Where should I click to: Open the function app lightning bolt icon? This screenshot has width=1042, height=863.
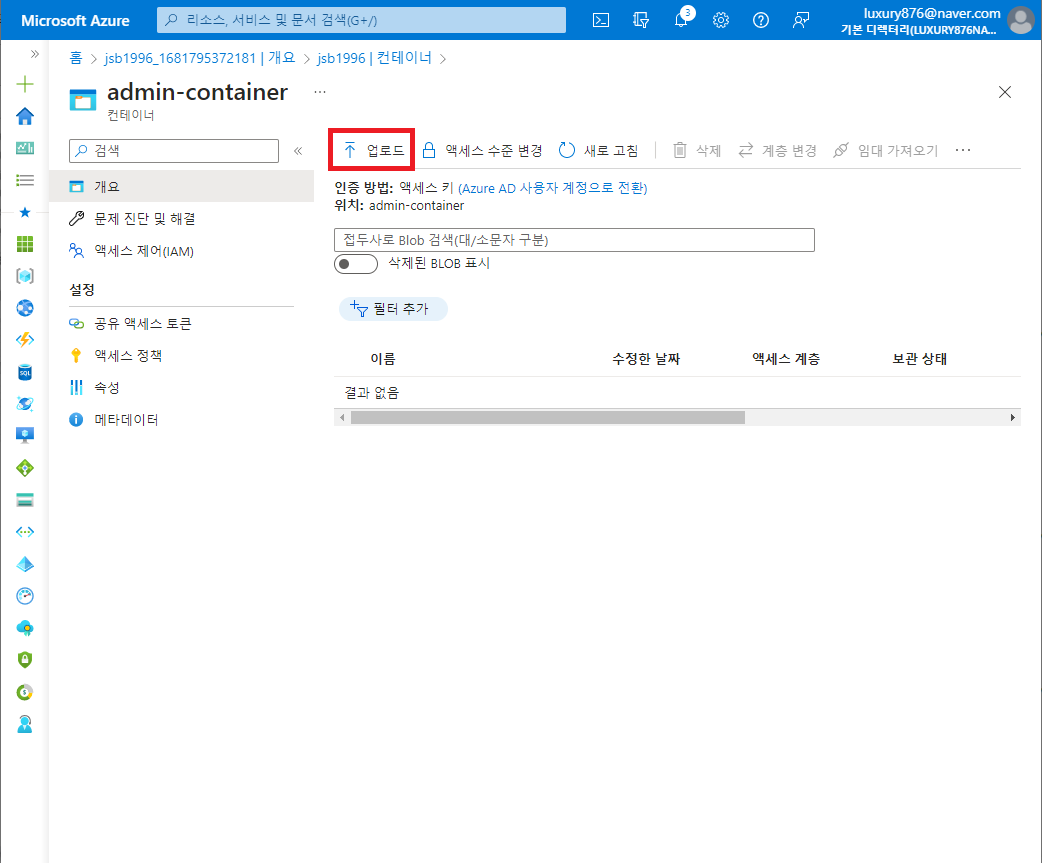click(x=25, y=339)
